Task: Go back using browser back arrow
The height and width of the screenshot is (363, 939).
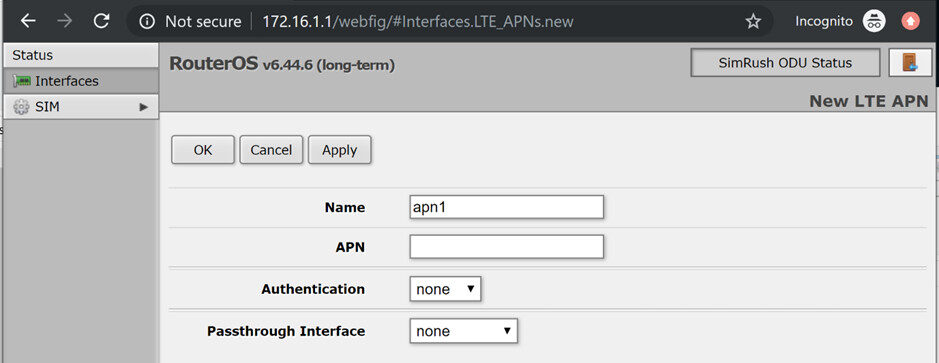Action: pyautogui.click(x=28, y=22)
